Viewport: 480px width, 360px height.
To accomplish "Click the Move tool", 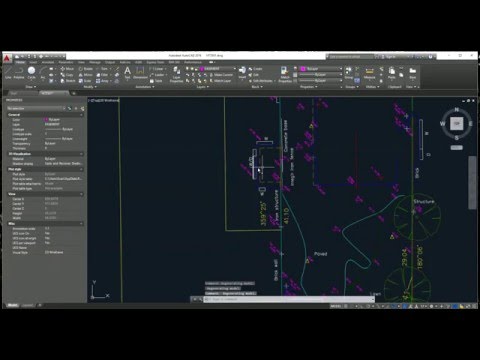I will coord(67,69).
